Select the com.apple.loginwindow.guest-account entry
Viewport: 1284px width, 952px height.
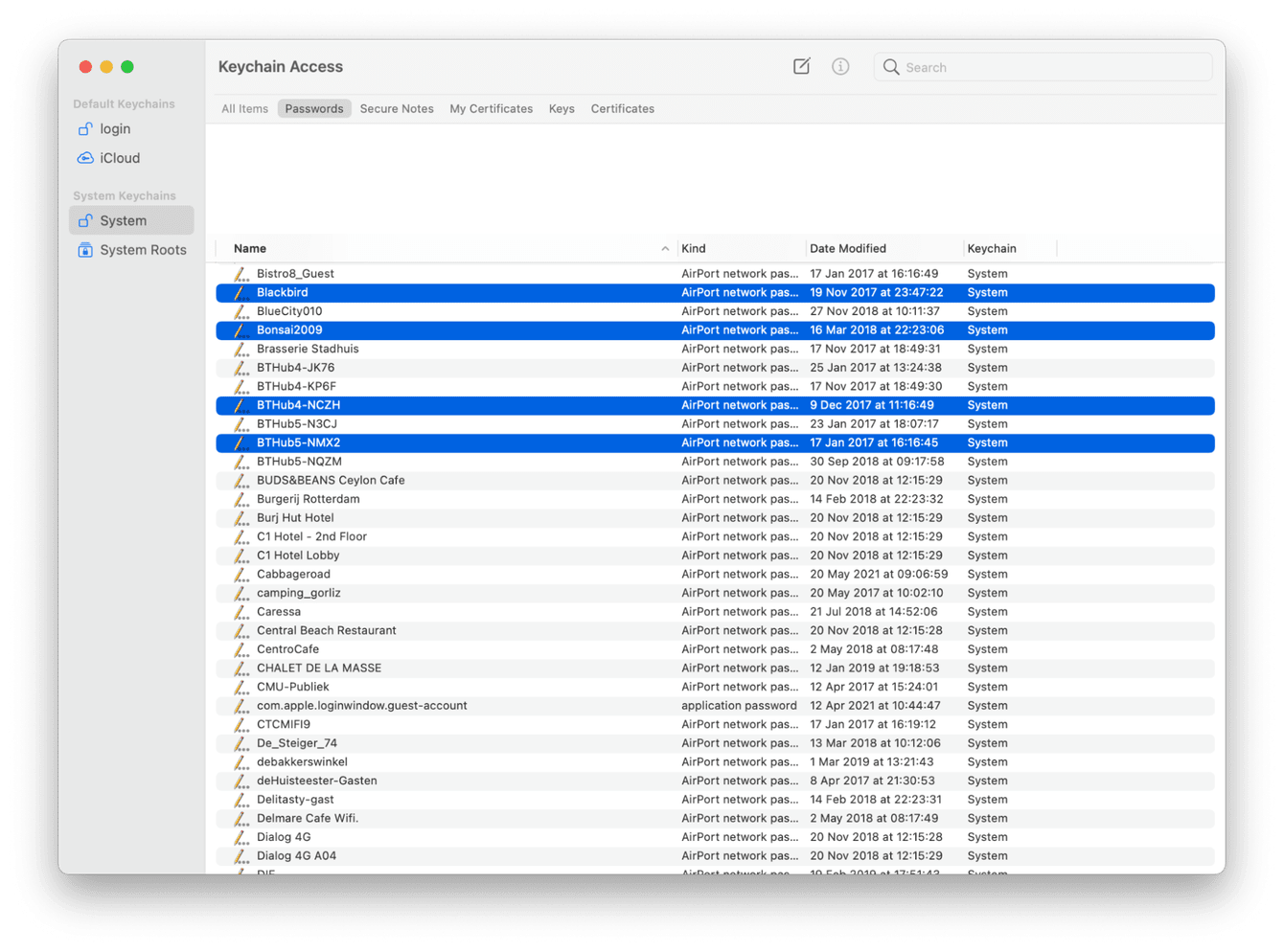point(361,705)
